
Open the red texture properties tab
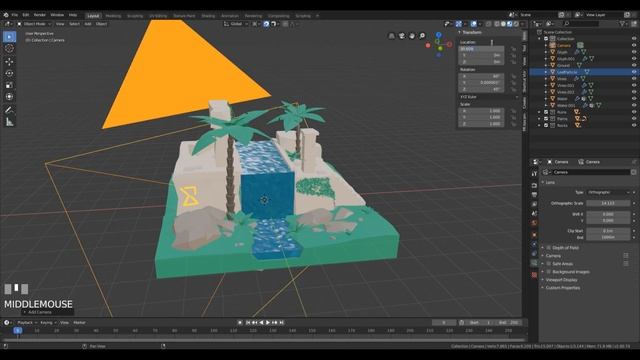click(534, 275)
